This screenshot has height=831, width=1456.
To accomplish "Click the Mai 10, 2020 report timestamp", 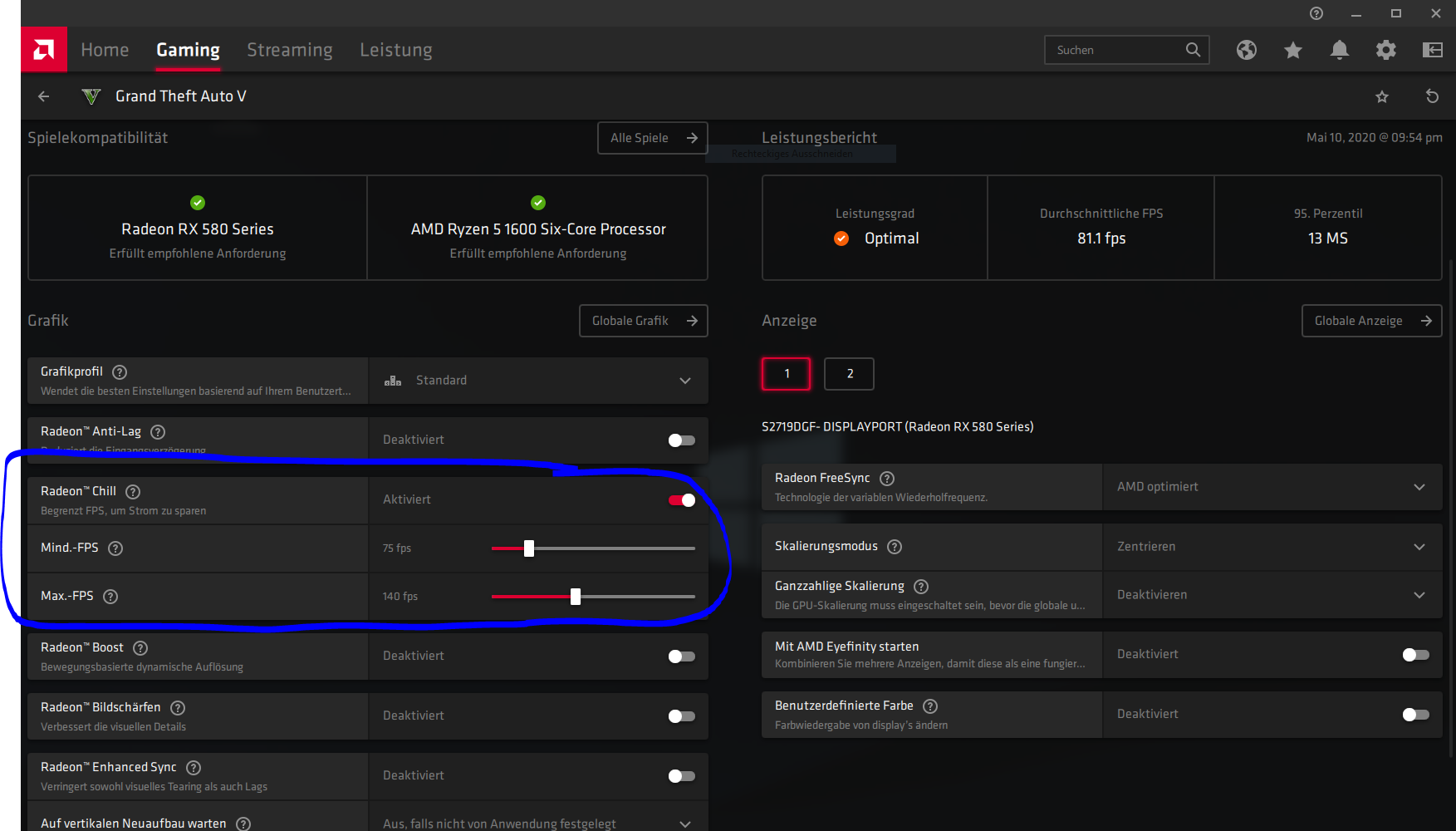I will [1375, 138].
